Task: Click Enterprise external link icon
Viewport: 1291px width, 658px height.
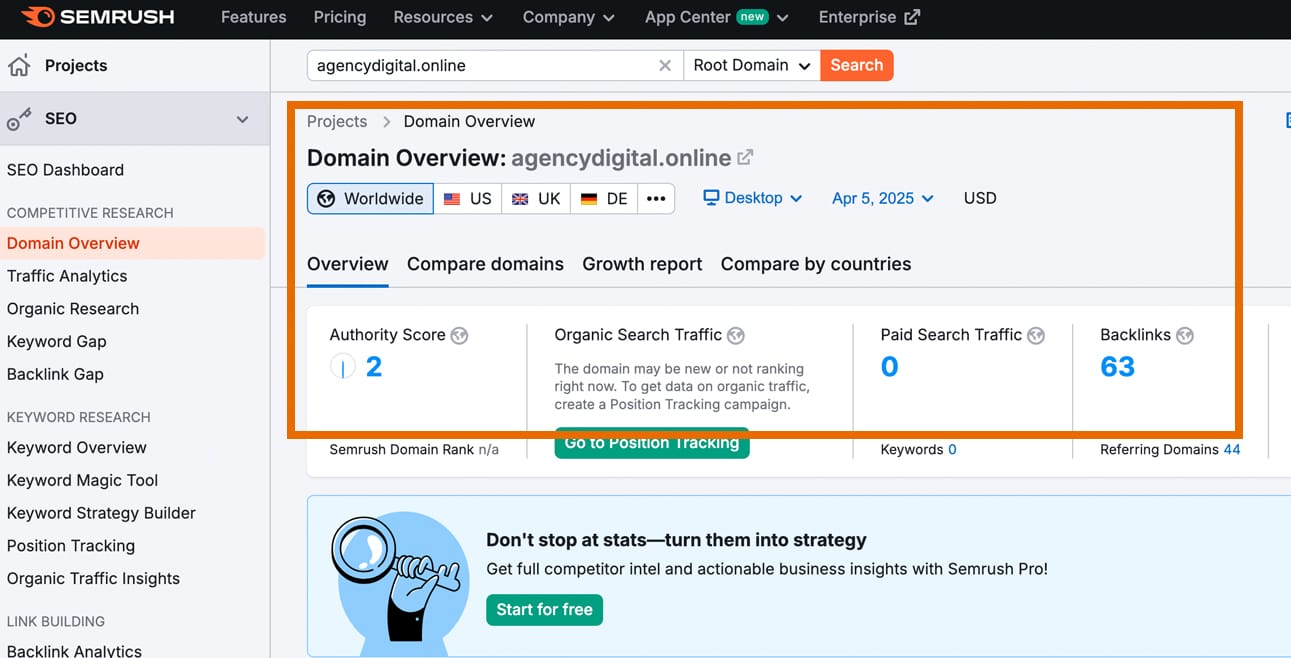Action: coord(911,17)
